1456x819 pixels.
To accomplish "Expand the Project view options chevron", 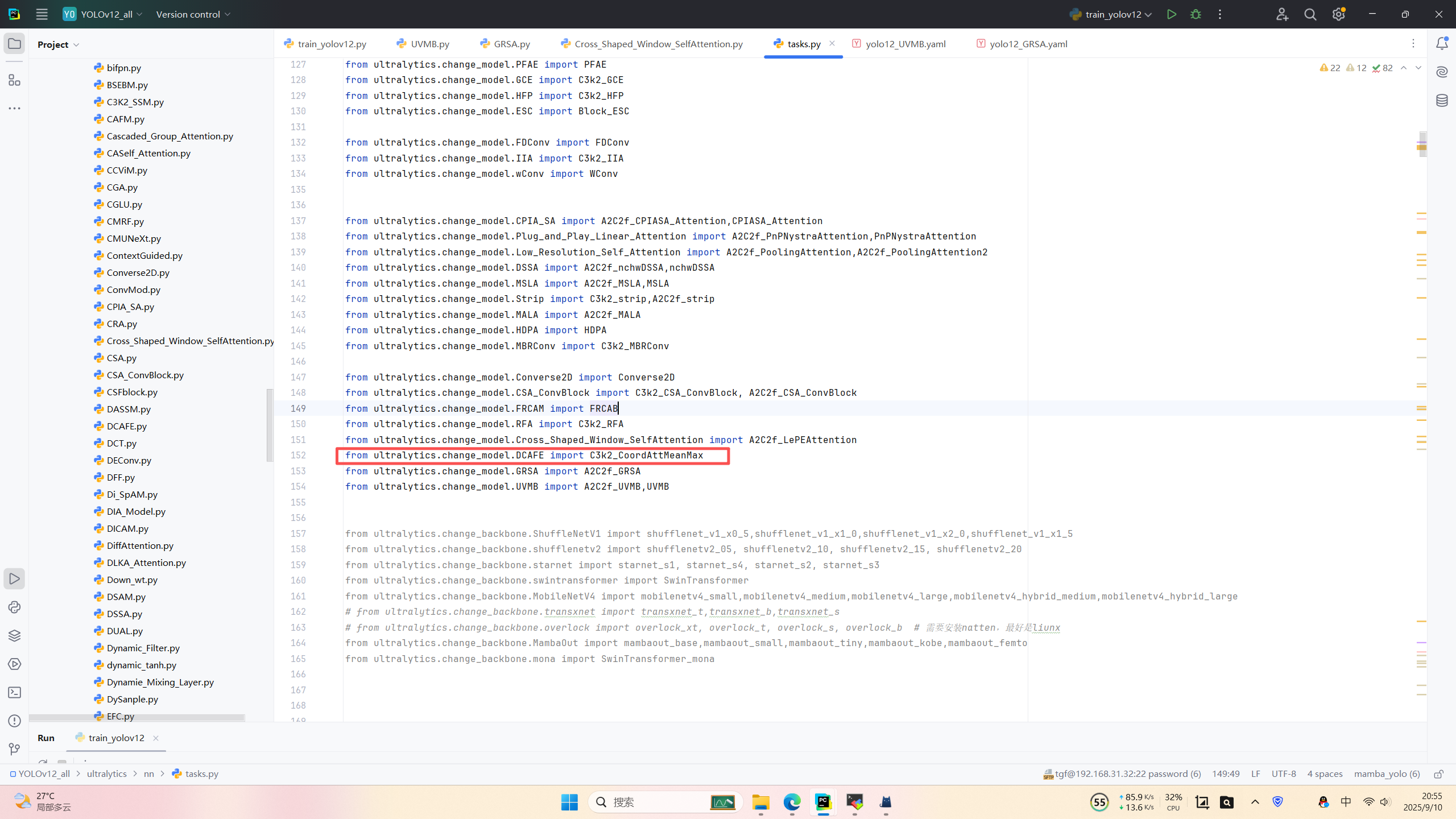I will 76,45.
